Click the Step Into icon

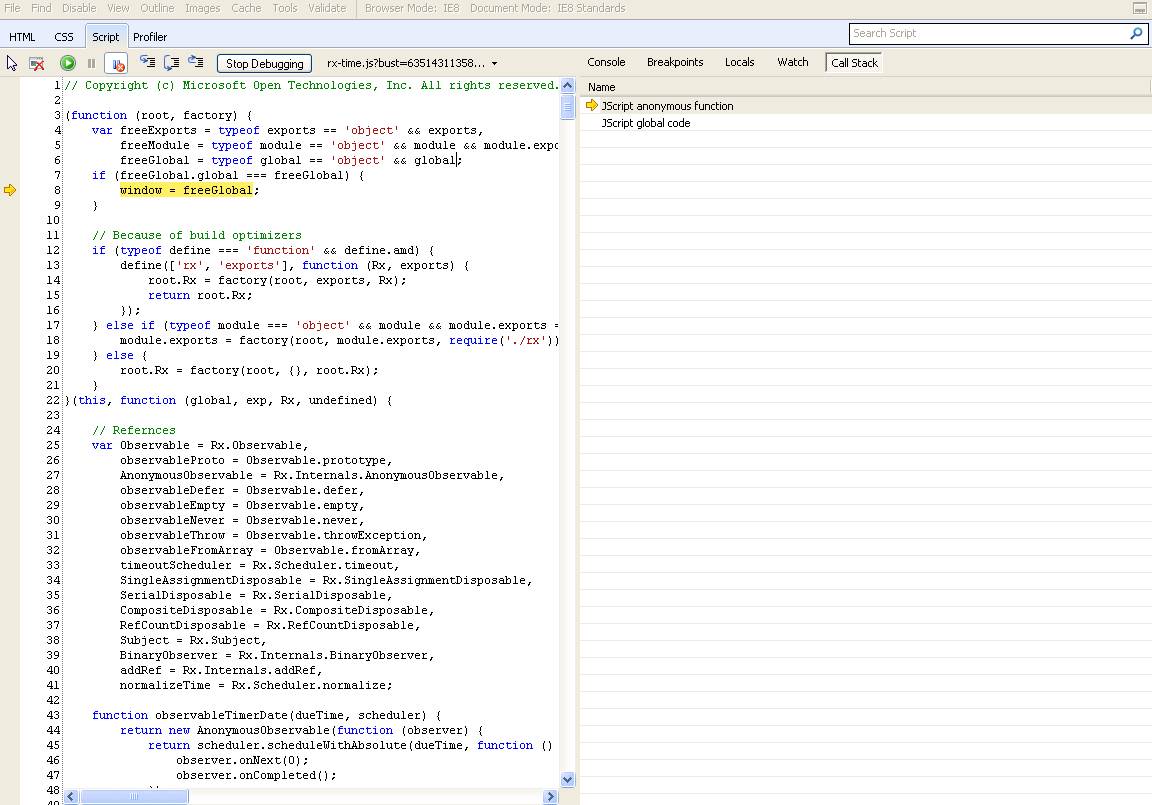(x=147, y=62)
